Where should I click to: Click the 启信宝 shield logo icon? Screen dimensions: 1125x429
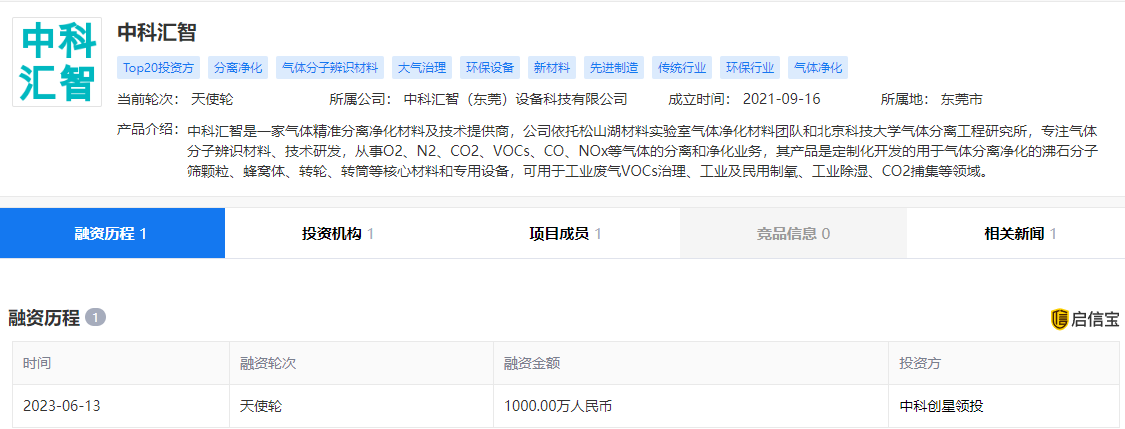pyautogui.click(x=1060, y=319)
